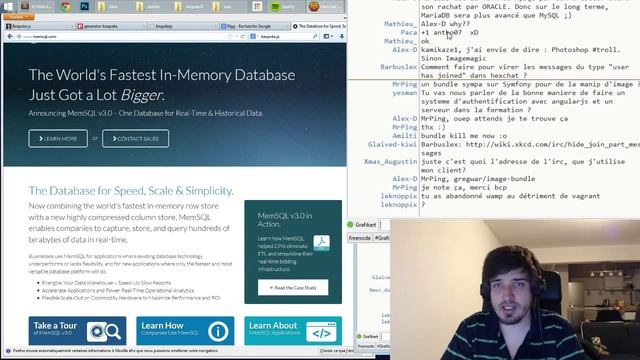This screenshot has width=640, height=360.
Task: Click the Firefox info notification icon
Action: [x=8, y=351]
